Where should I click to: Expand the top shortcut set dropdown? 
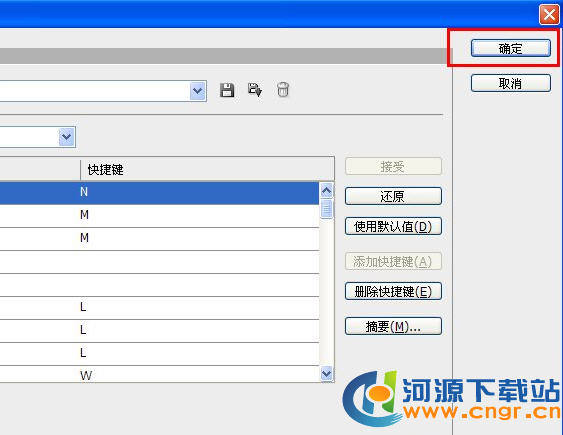[198, 91]
